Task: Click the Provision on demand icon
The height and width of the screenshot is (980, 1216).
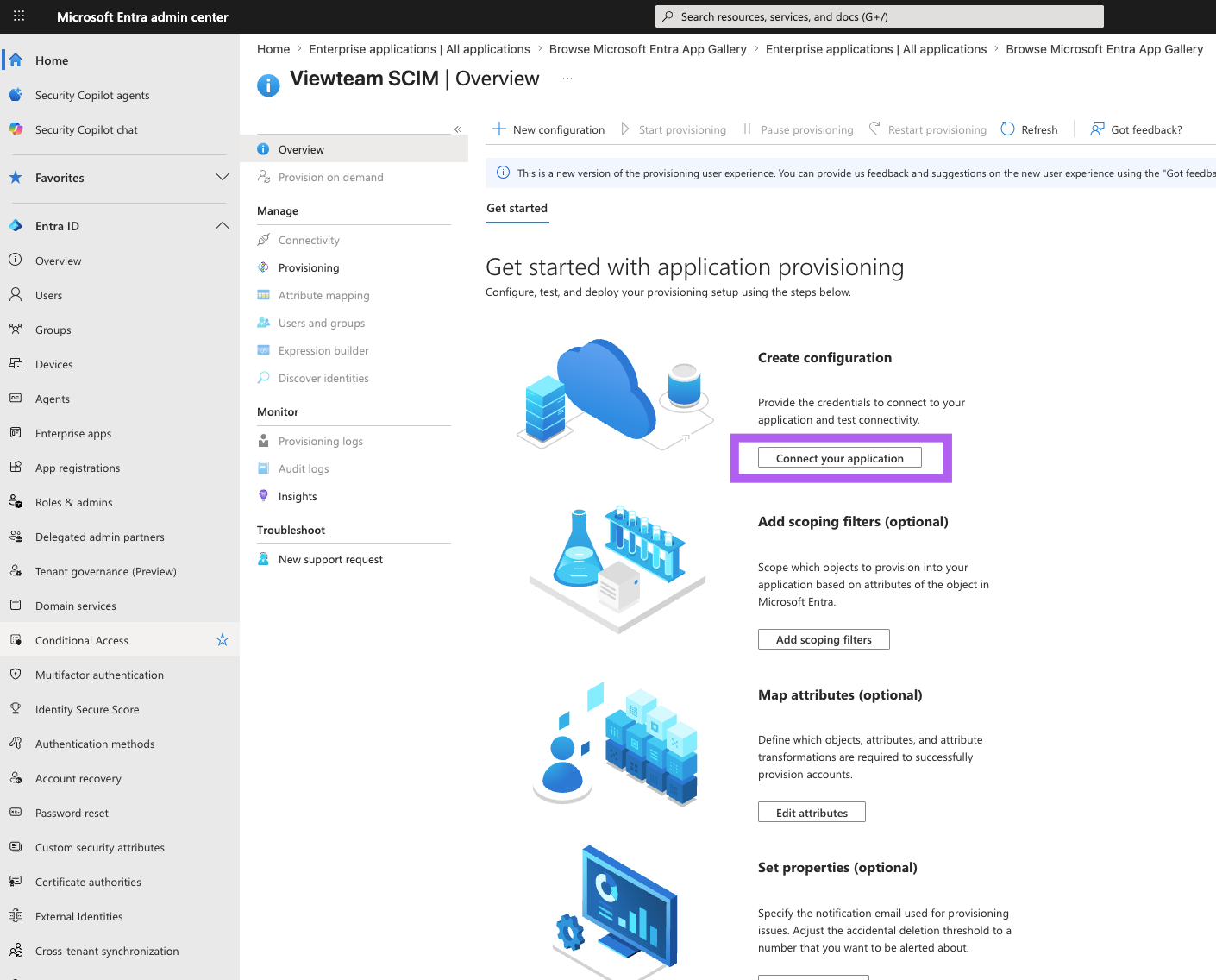Action: tap(264, 177)
